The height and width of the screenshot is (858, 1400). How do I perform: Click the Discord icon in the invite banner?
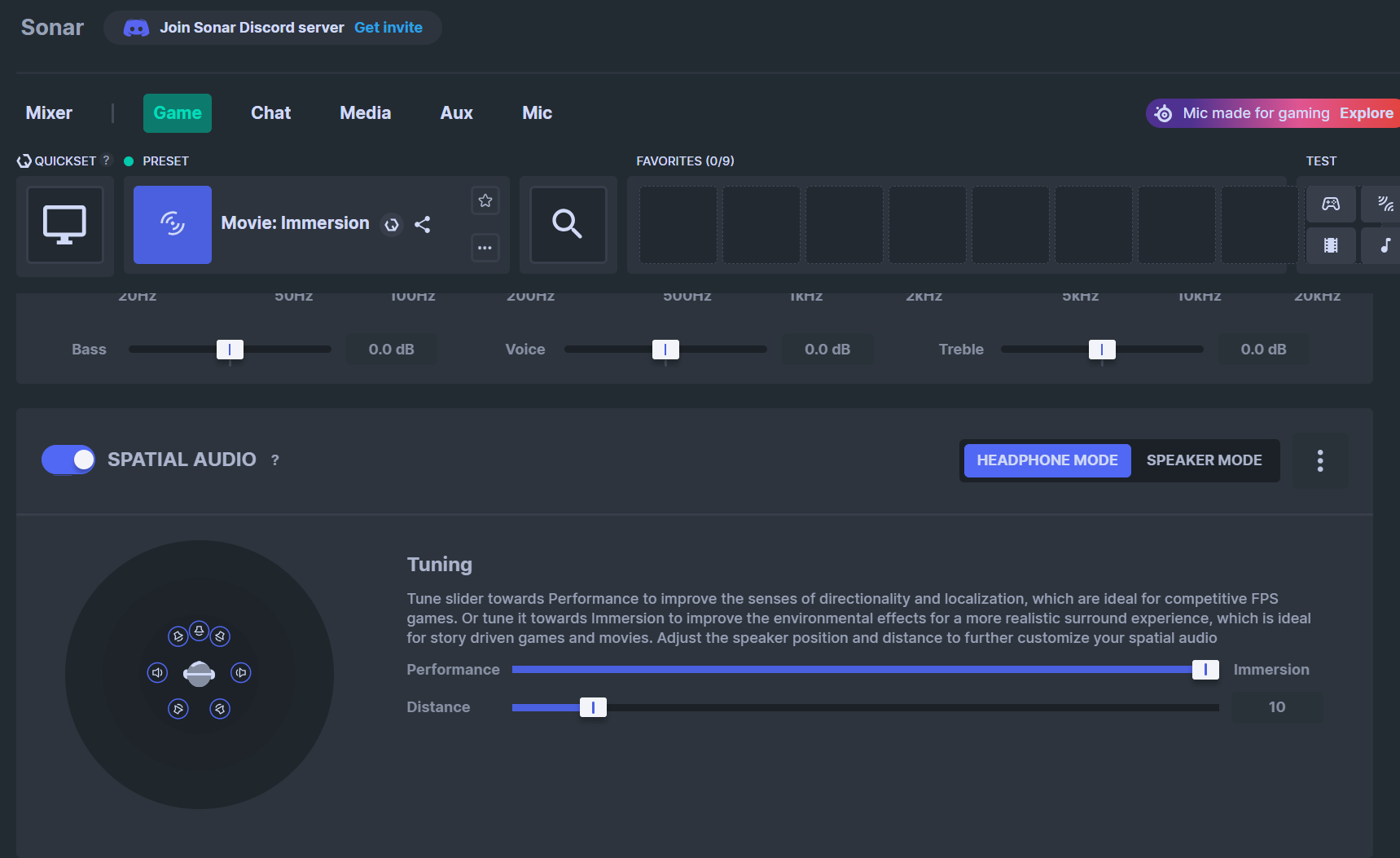pos(136,27)
